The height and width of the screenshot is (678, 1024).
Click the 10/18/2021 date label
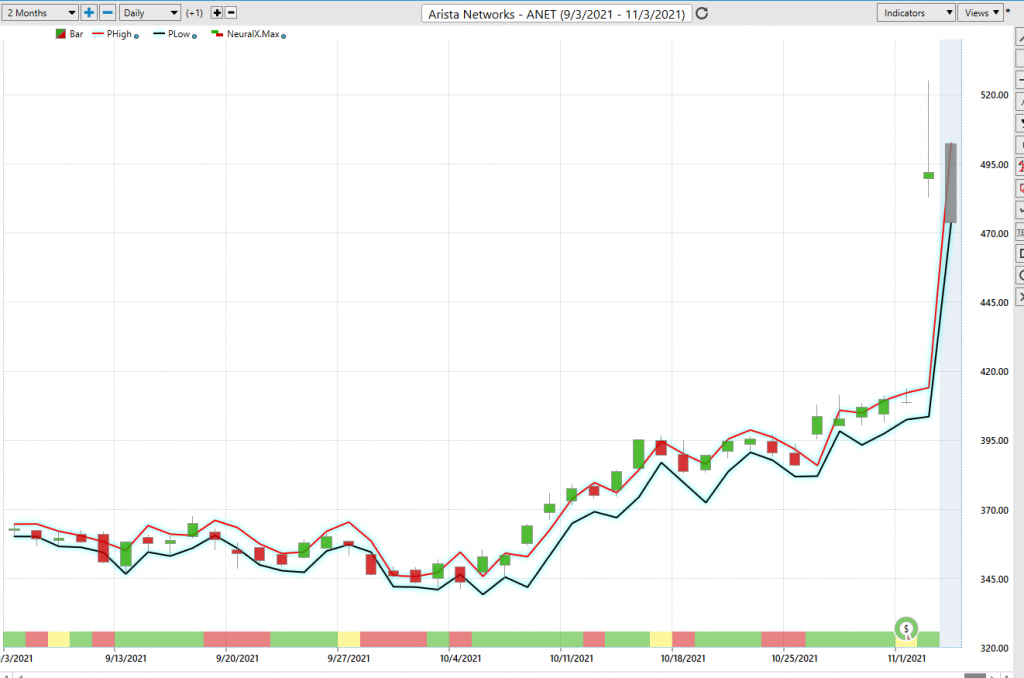[683, 658]
